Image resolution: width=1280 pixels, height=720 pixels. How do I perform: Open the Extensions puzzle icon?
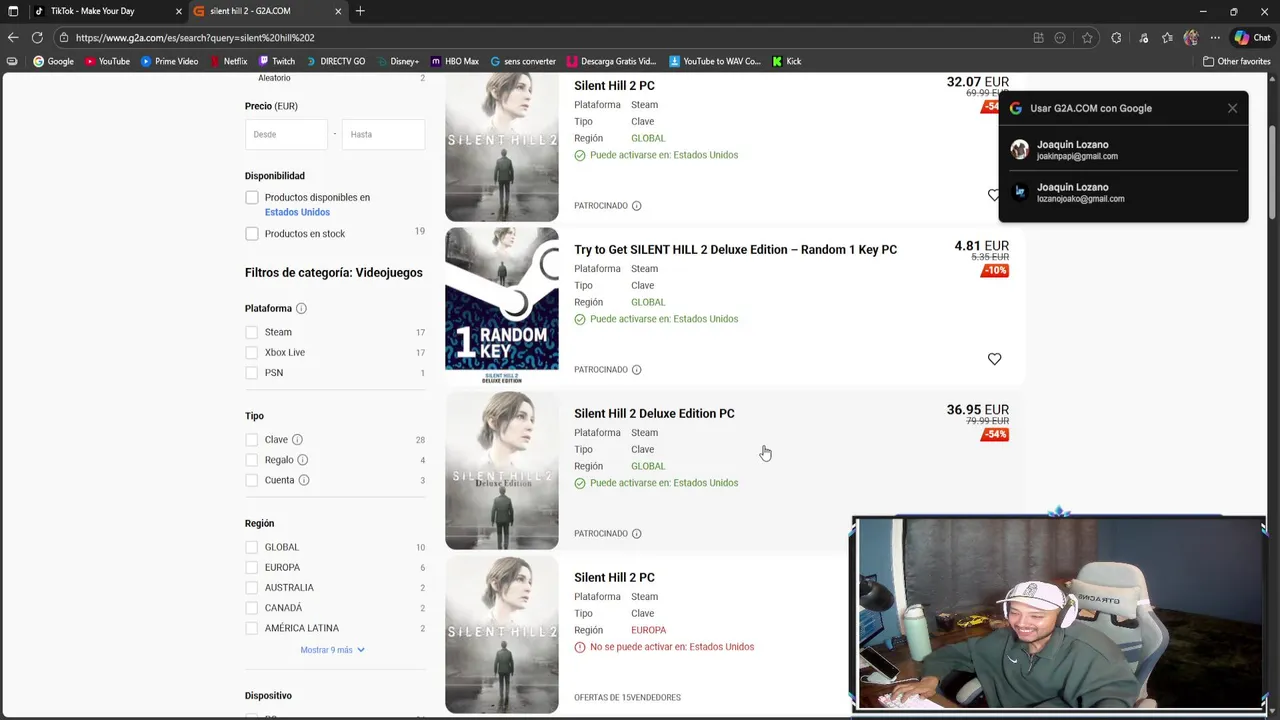pyautogui.click(x=1116, y=38)
